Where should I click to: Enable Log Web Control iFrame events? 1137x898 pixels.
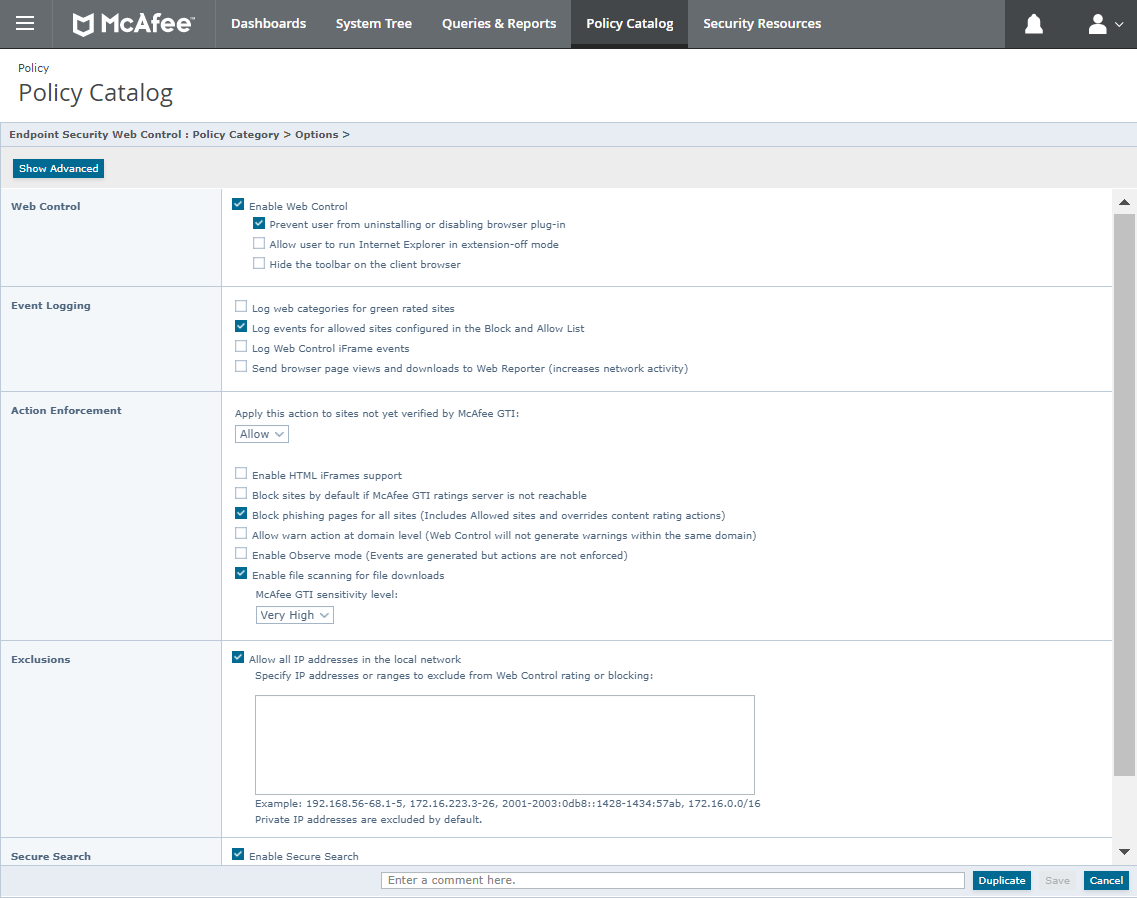pyautogui.click(x=241, y=347)
